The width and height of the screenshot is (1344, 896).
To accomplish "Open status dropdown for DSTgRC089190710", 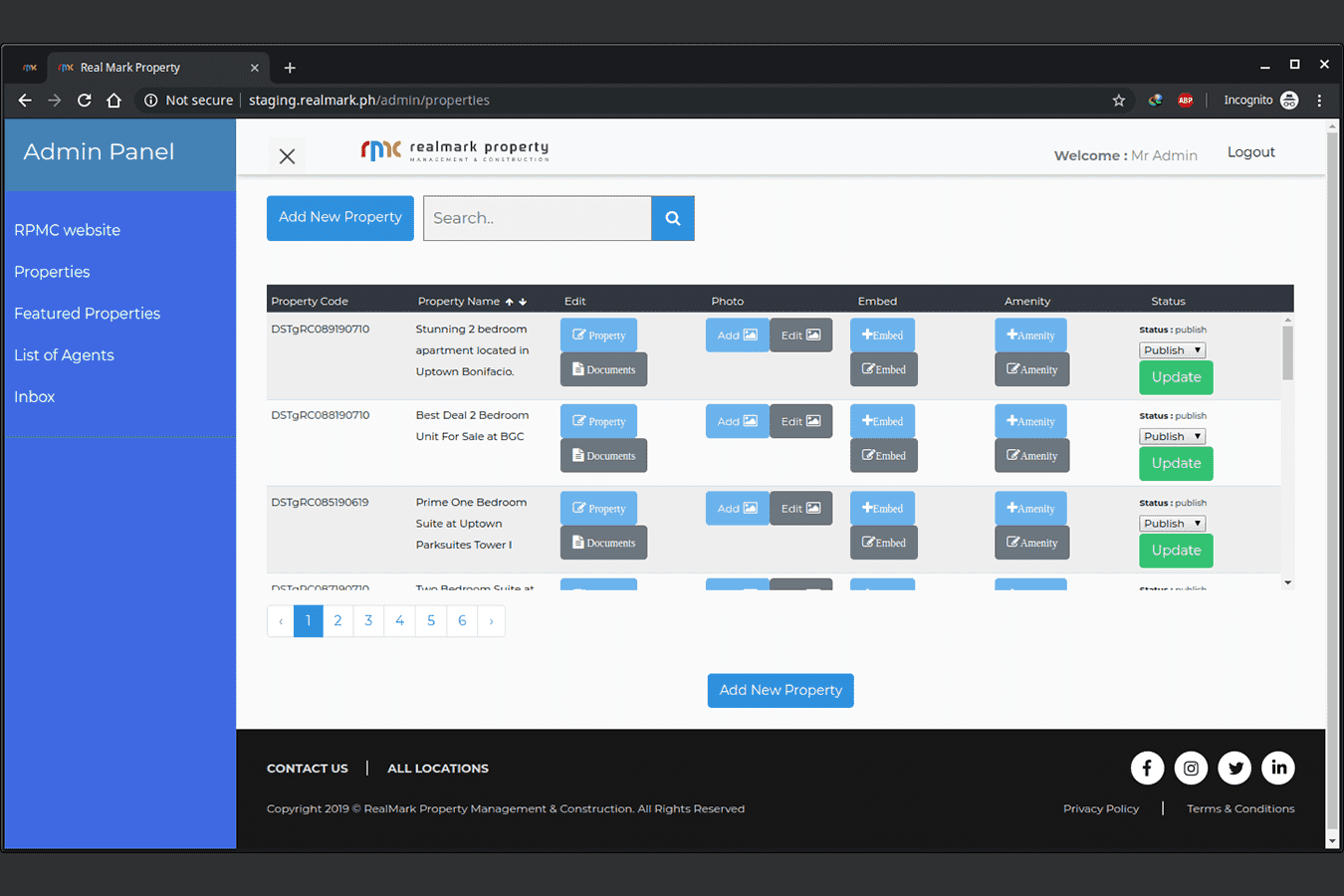I will tap(1172, 350).
